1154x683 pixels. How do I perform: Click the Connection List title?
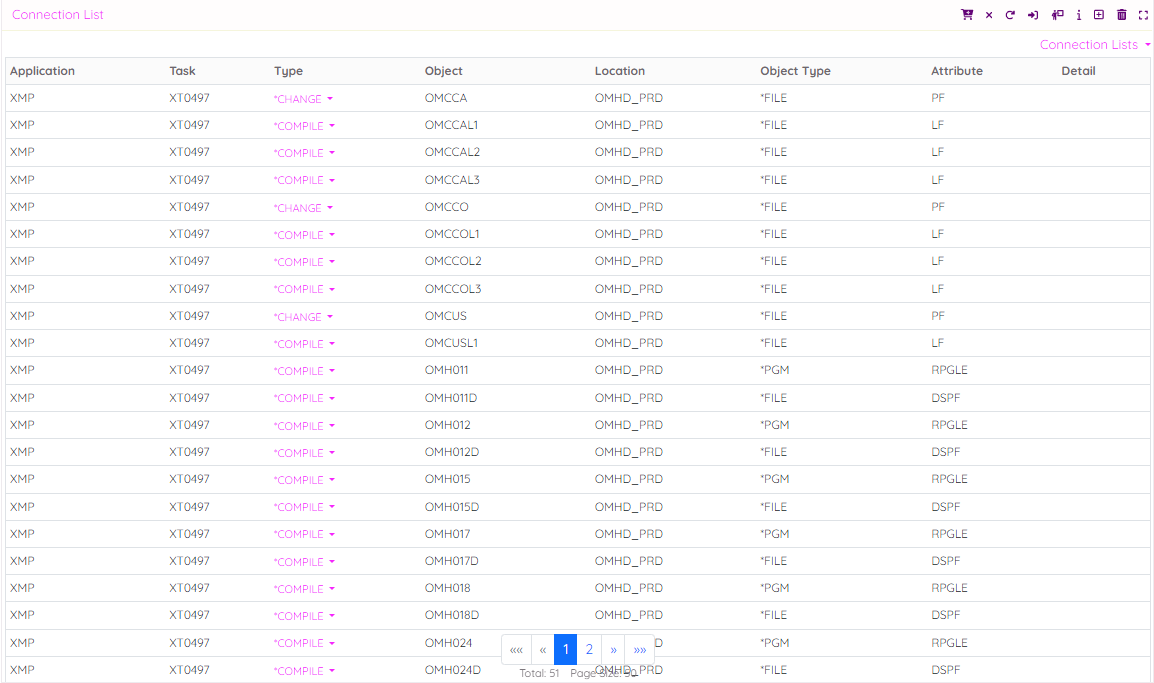[58, 15]
